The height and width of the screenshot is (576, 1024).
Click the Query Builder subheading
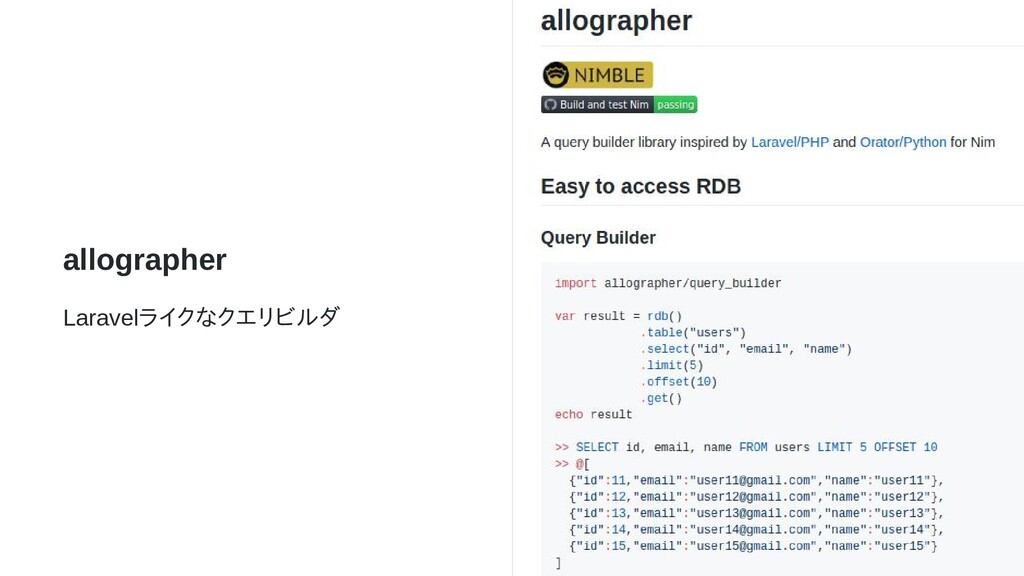[x=598, y=238]
